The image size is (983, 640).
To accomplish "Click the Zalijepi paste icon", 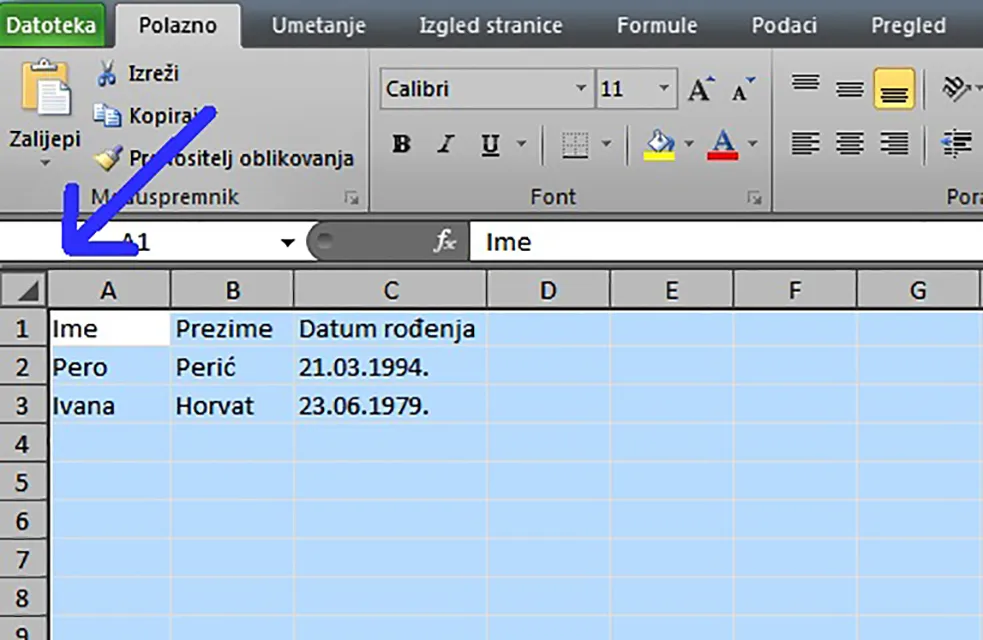I will [45, 87].
